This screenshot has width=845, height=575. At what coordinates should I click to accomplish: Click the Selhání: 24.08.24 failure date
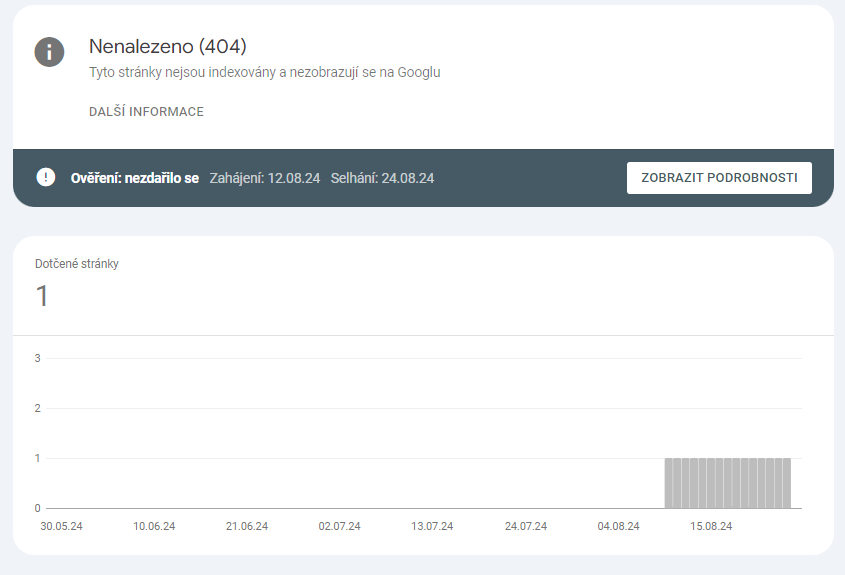pos(382,178)
